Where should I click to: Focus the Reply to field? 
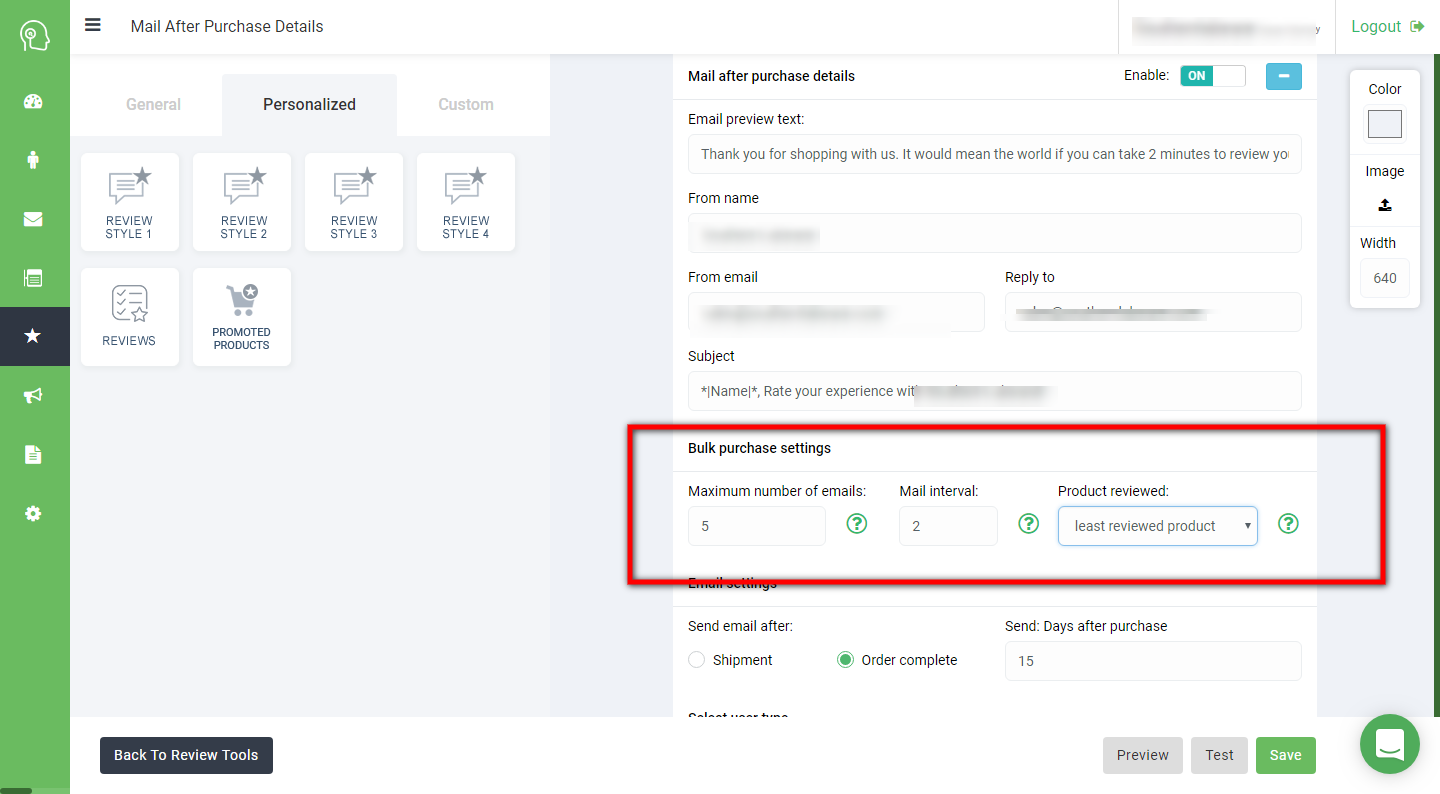[x=1153, y=312]
